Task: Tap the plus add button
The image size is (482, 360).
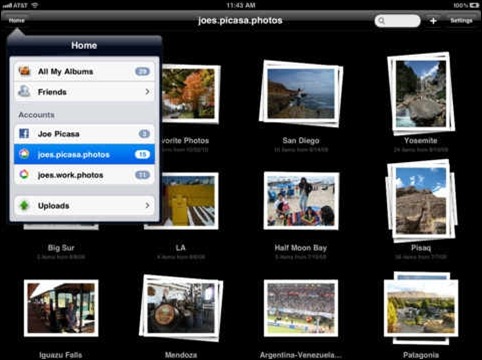Action: (433, 21)
